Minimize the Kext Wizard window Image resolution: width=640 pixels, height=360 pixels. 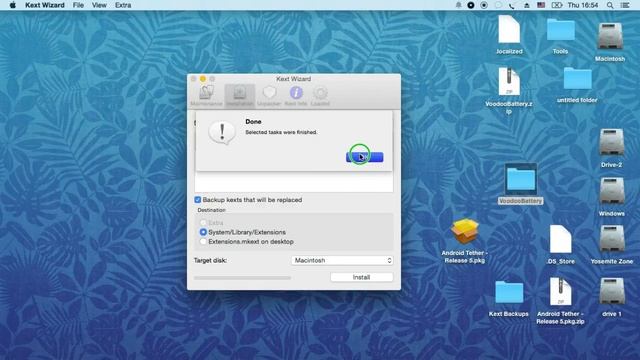pos(203,78)
